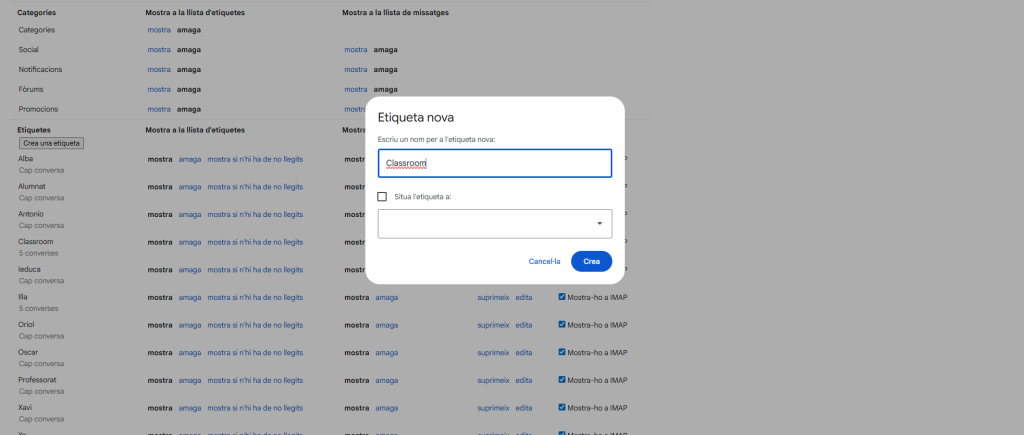Screen dimensions: 1024x435
Task: Click the Crea button in dialog
Action: [x=591, y=261]
